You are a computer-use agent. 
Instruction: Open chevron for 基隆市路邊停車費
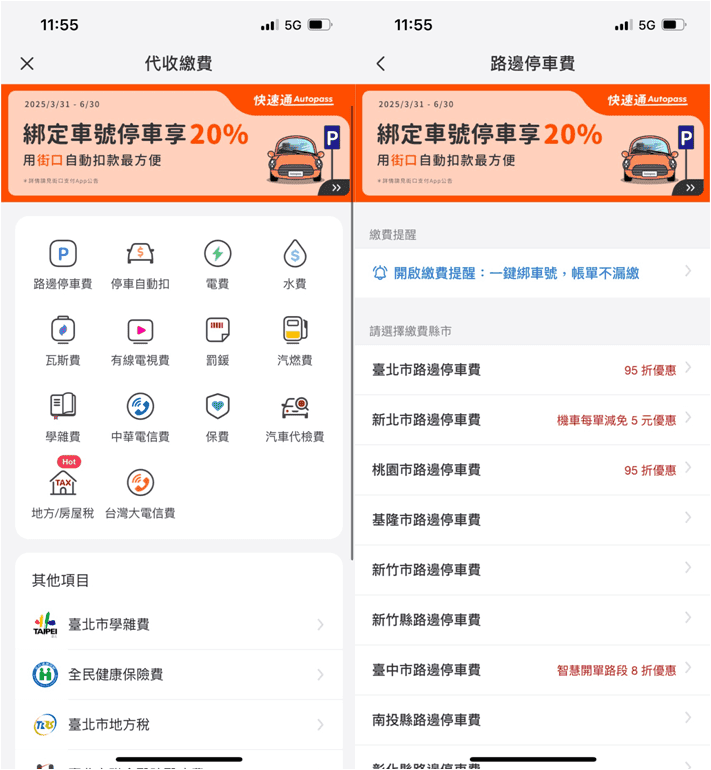(688, 518)
